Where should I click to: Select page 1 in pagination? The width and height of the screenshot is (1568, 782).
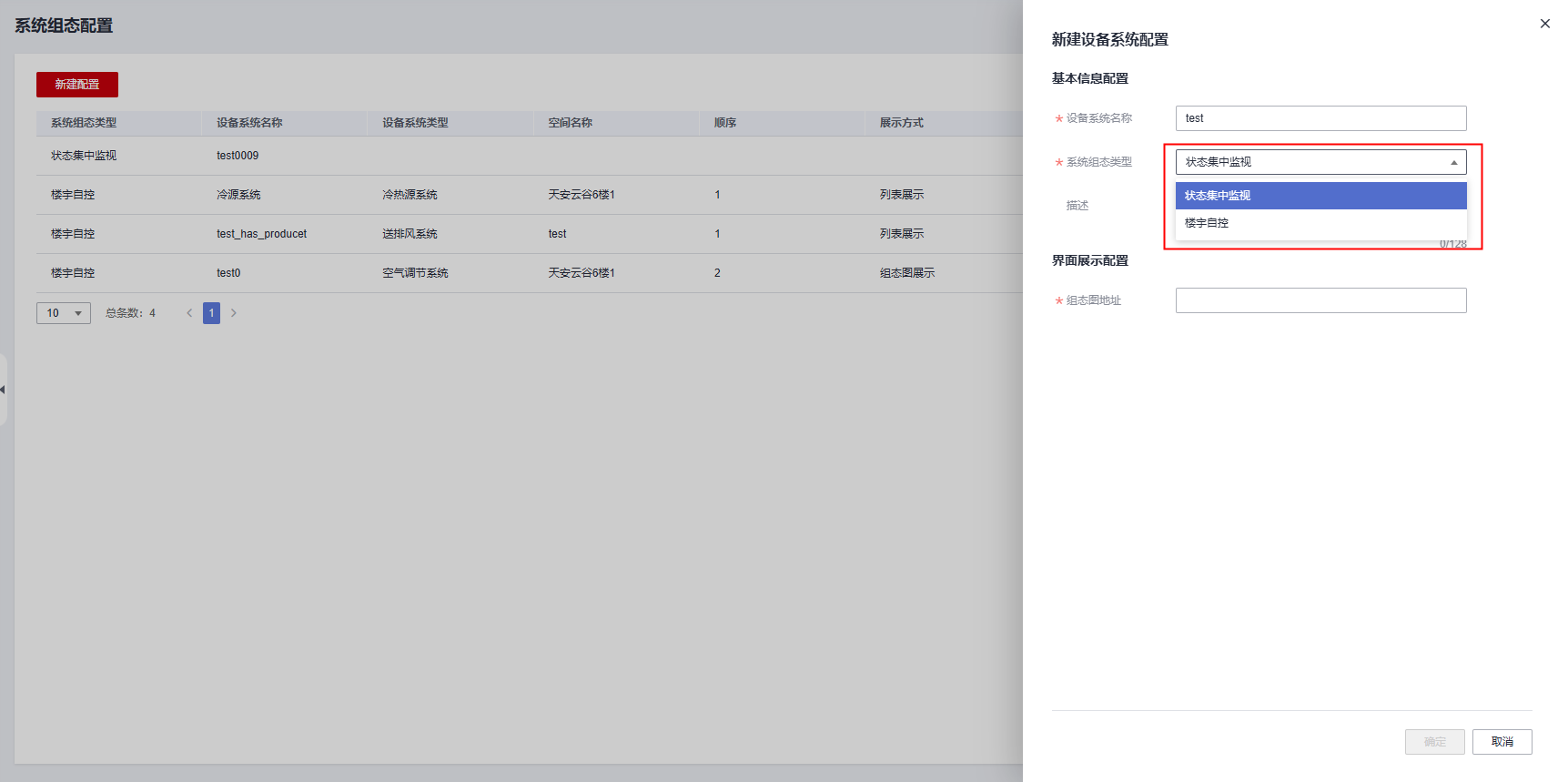pos(211,313)
